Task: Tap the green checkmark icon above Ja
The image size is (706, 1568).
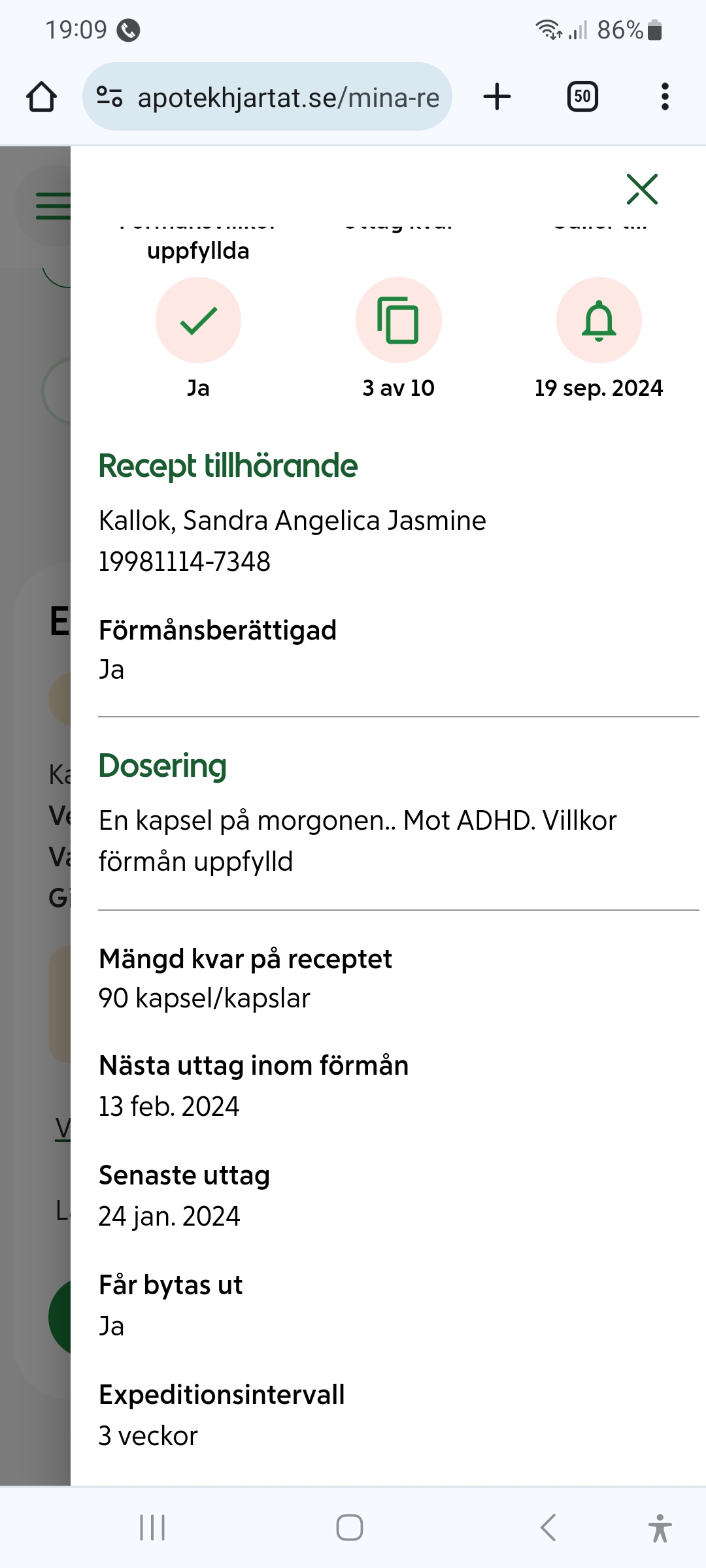Action: (198, 320)
